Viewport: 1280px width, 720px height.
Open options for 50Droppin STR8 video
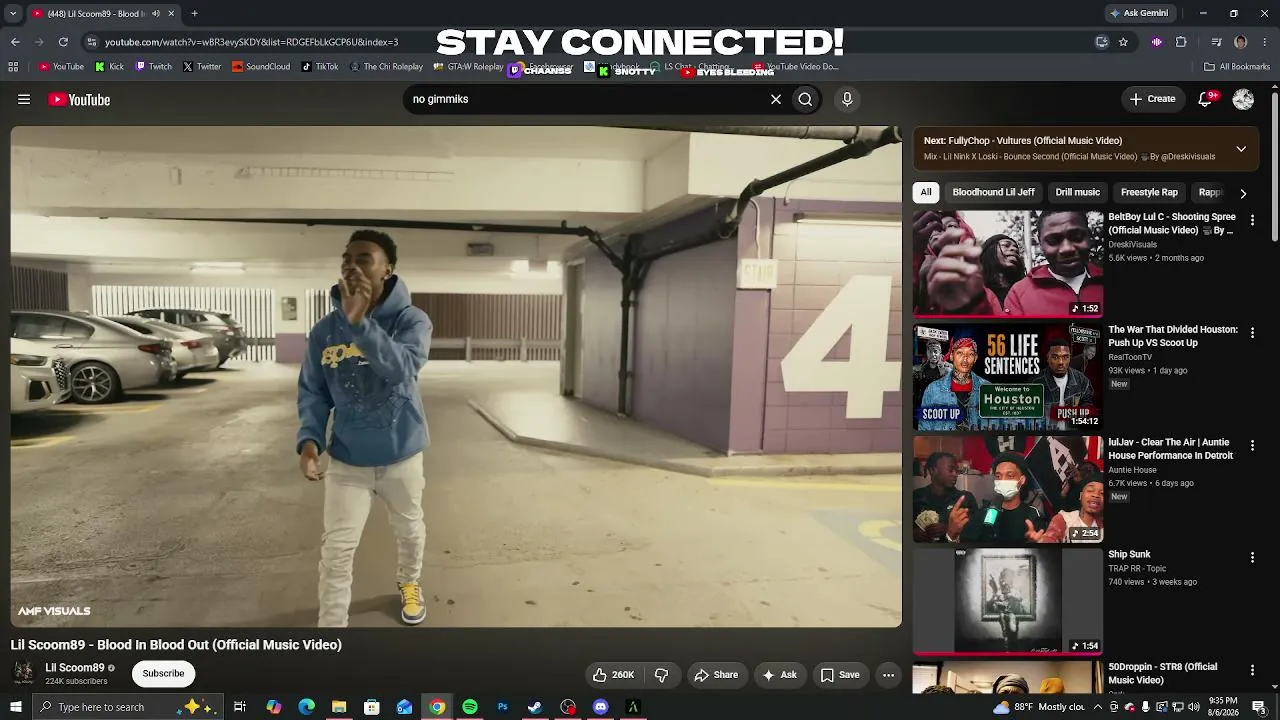(1252, 670)
